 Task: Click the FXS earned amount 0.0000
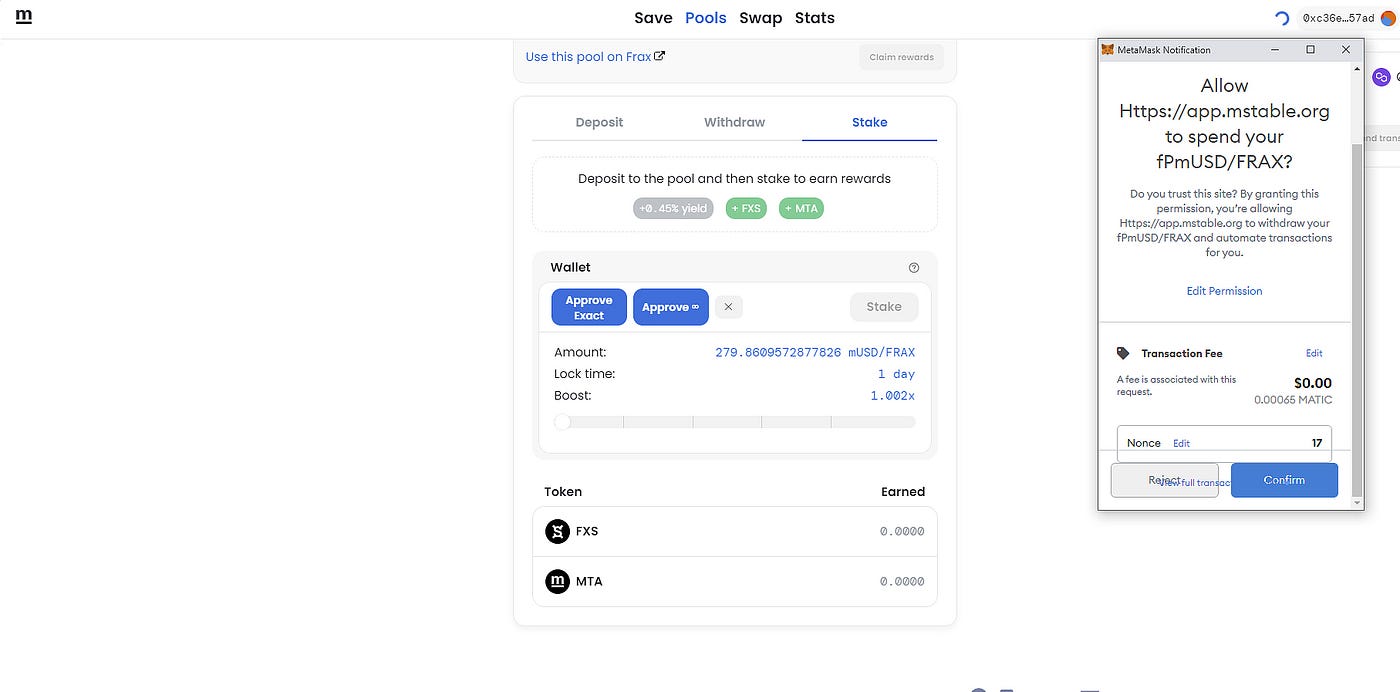click(x=902, y=531)
